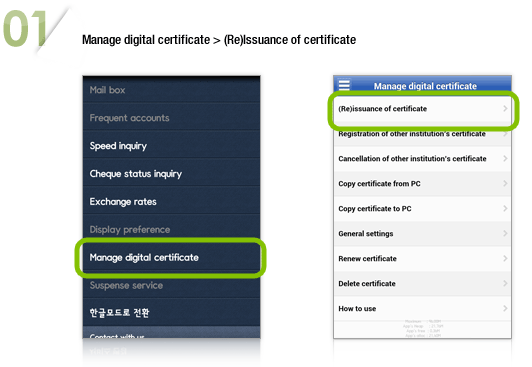This screenshot has width=532, height=367.
Task: Select Renew certificate
Action: 422,258
